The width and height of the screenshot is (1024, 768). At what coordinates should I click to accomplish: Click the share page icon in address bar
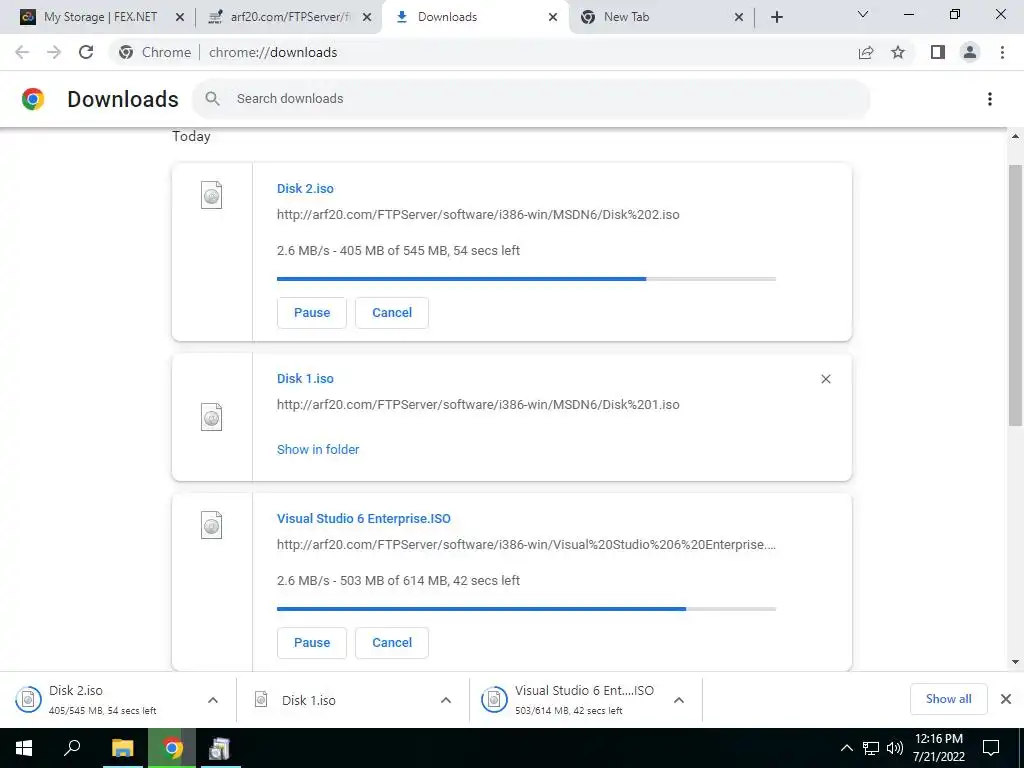(866, 52)
